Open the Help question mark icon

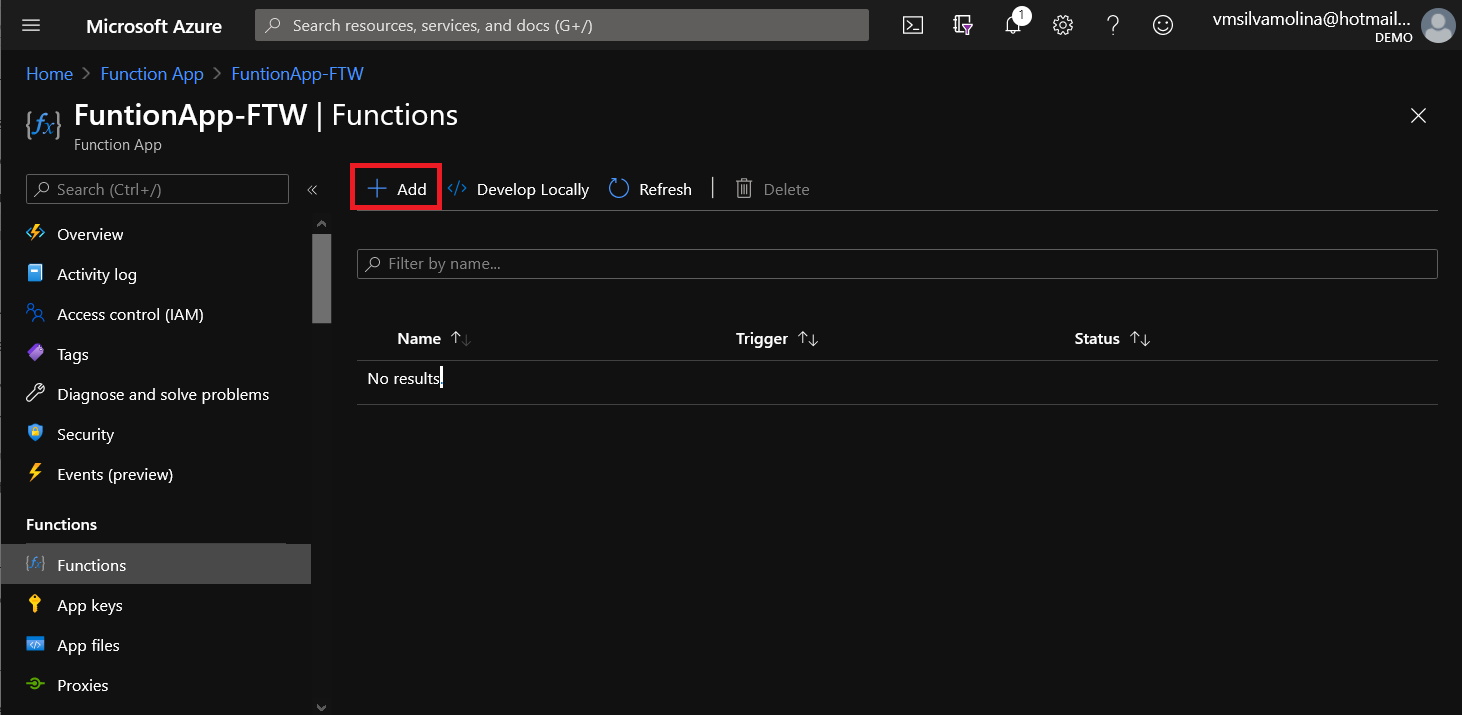tap(1113, 25)
